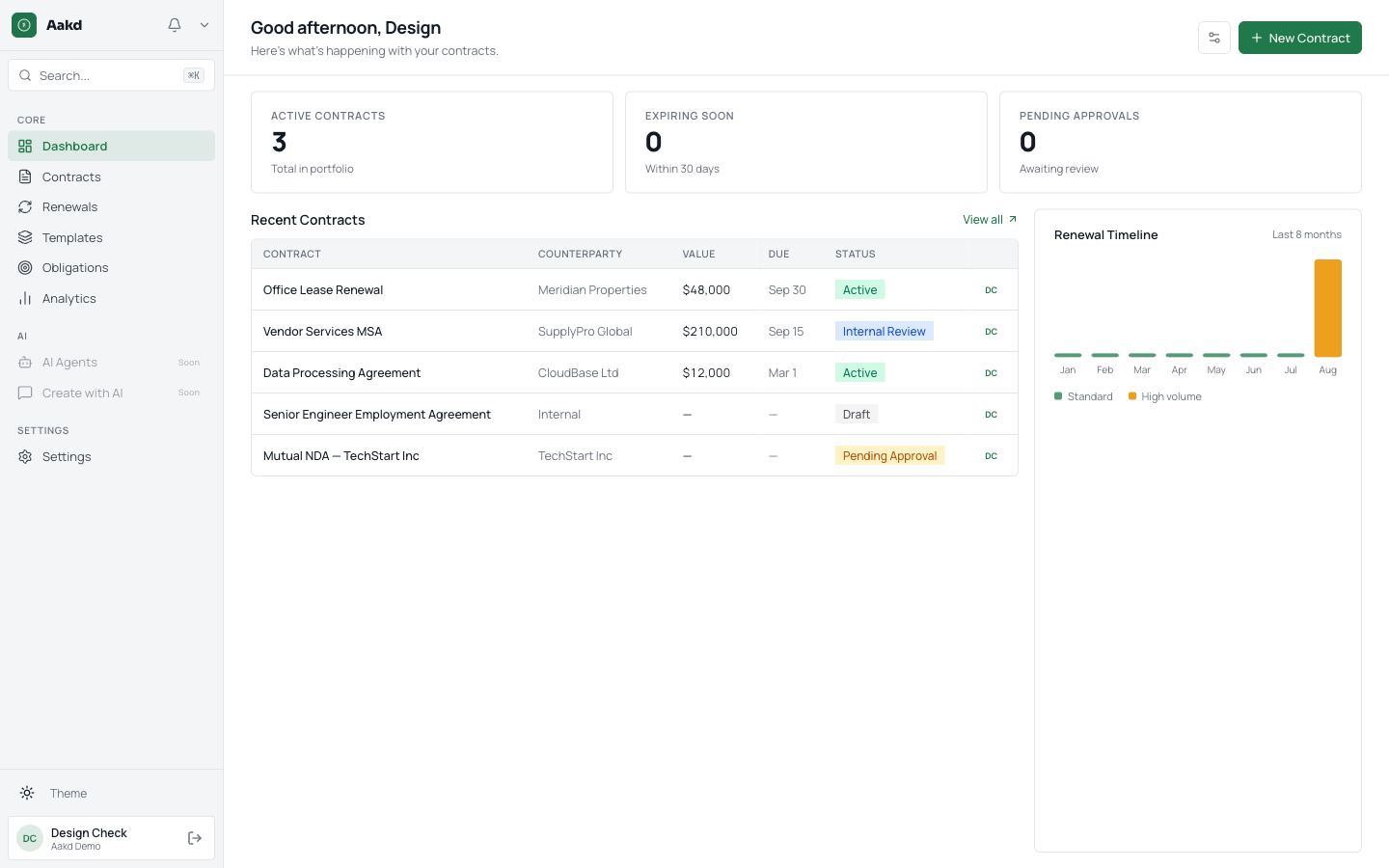Open Renewals menu item
1389x868 pixels.
tap(111, 207)
